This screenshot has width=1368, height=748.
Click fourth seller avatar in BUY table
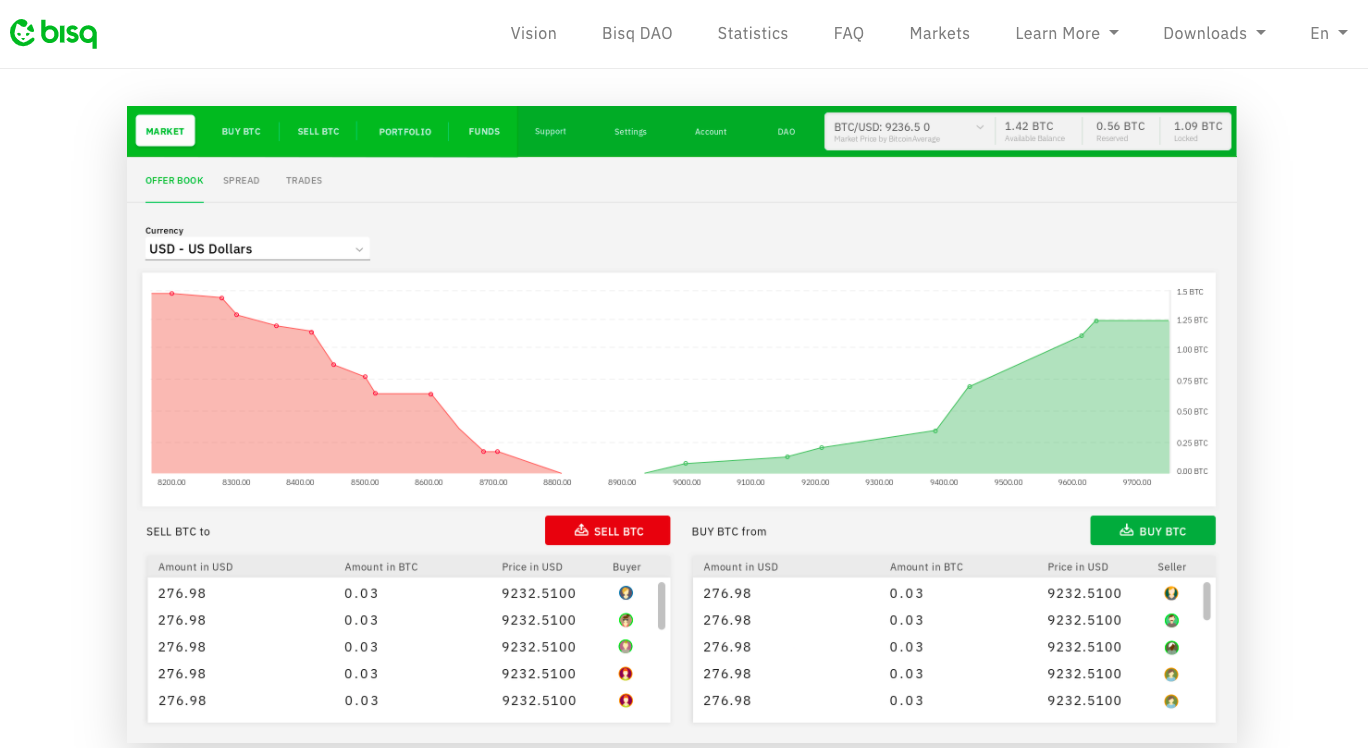point(1171,674)
